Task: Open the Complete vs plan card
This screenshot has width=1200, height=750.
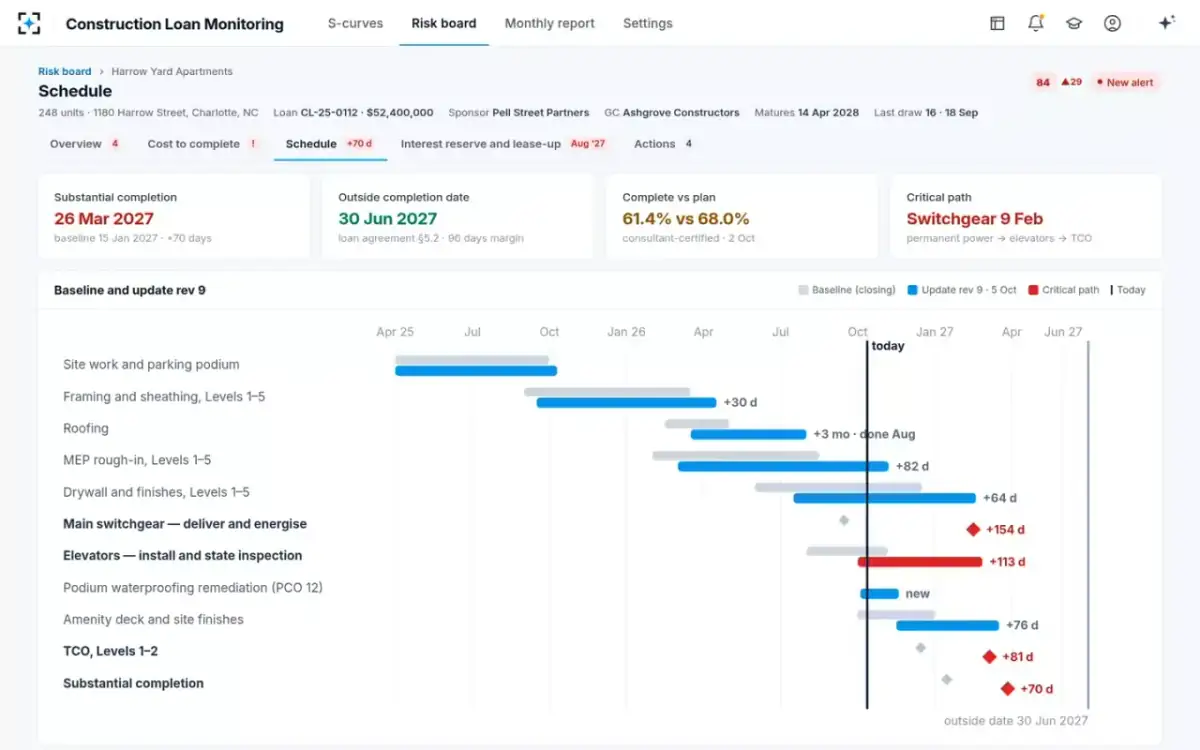Action: pos(741,217)
